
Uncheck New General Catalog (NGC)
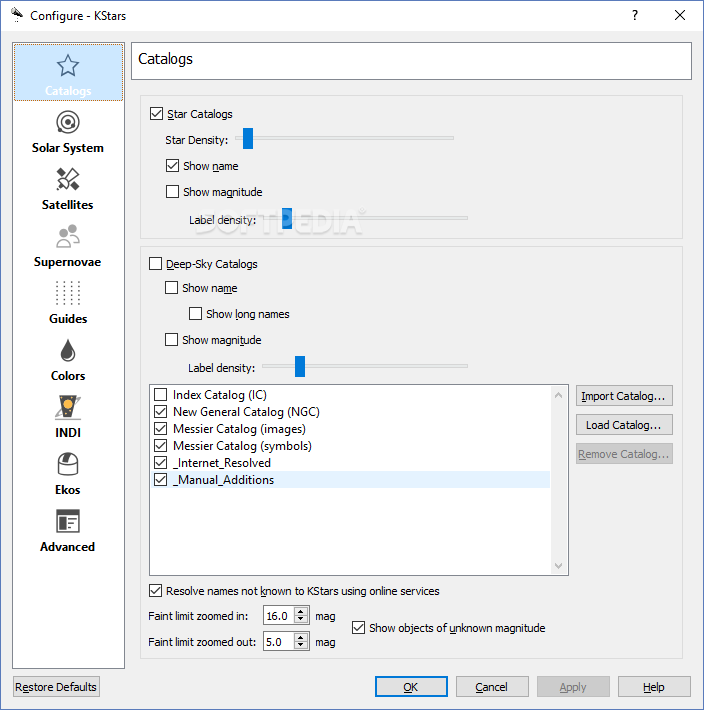point(161,412)
